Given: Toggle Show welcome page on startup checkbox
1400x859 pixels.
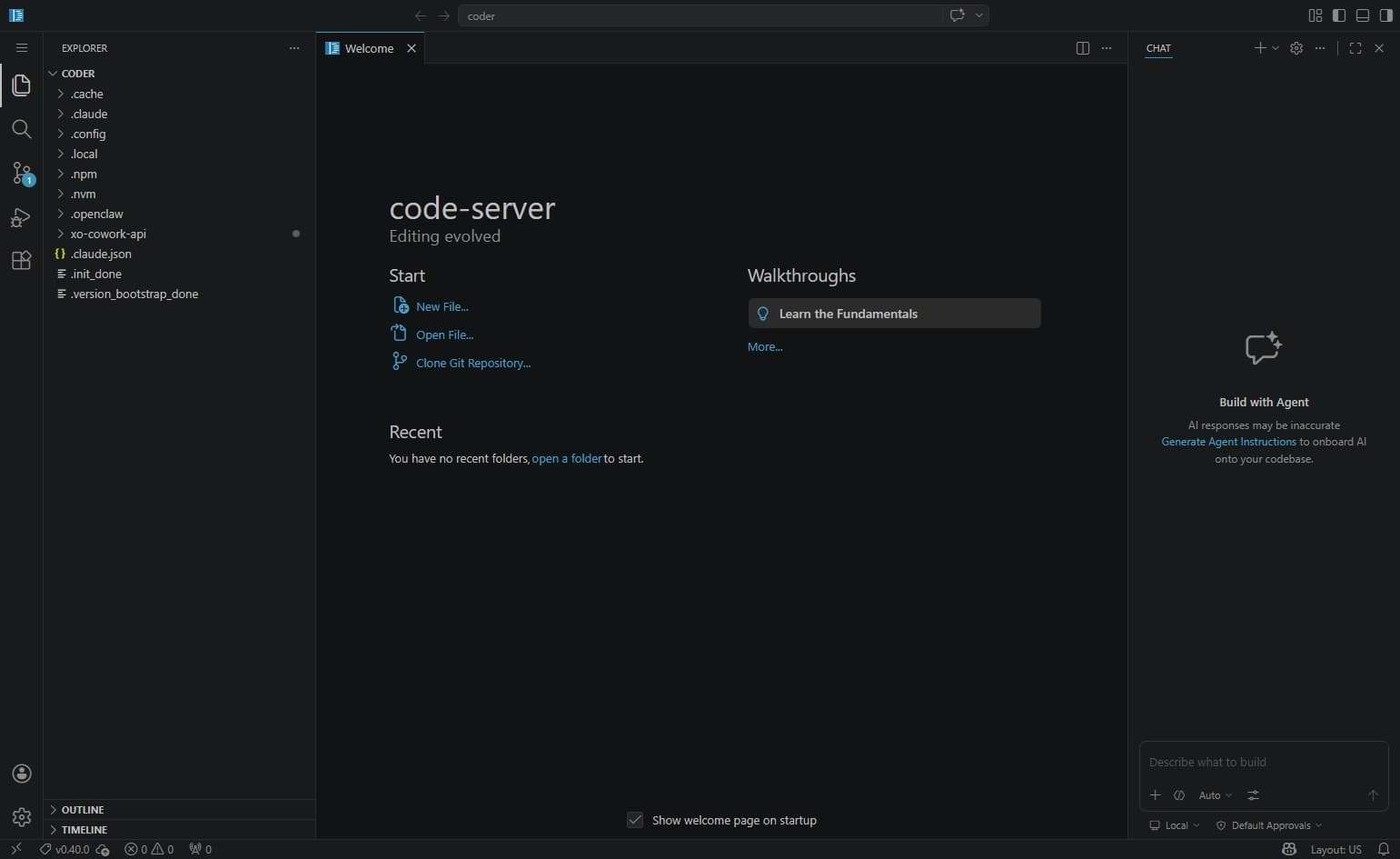Looking at the screenshot, I should coord(635,820).
